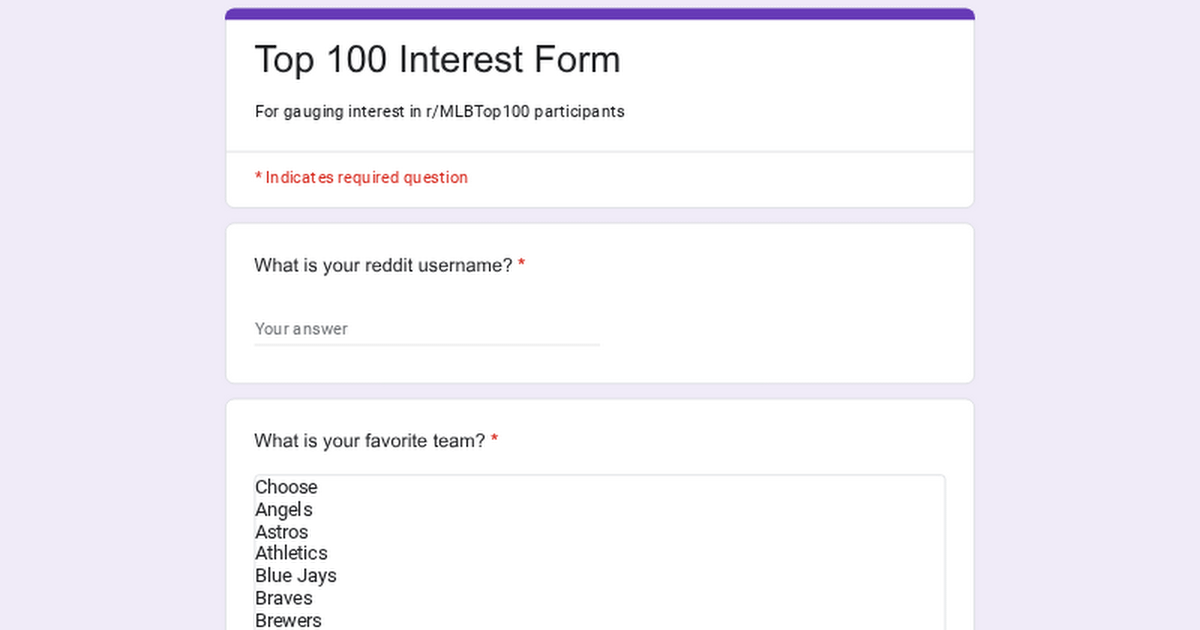This screenshot has height=630, width=1200.
Task: Click the Choose placeholder option
Action: 286,487
